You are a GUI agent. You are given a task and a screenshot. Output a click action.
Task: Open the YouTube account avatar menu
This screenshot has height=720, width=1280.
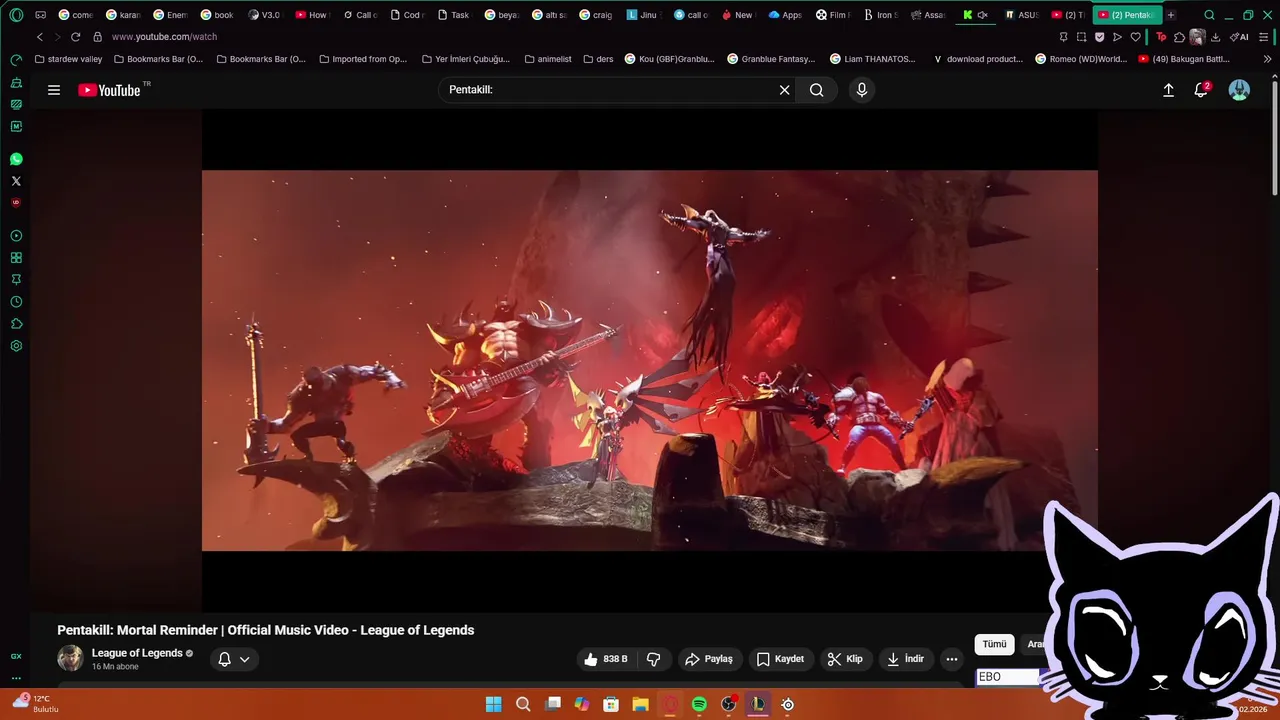1239,90
